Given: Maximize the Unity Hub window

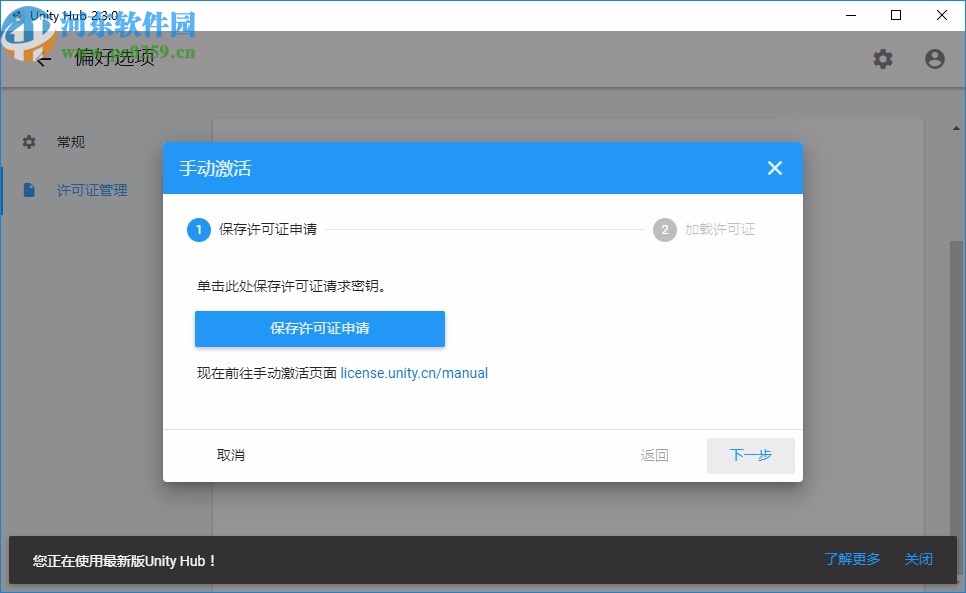Looking at the screenshot, I should [896, 15].
